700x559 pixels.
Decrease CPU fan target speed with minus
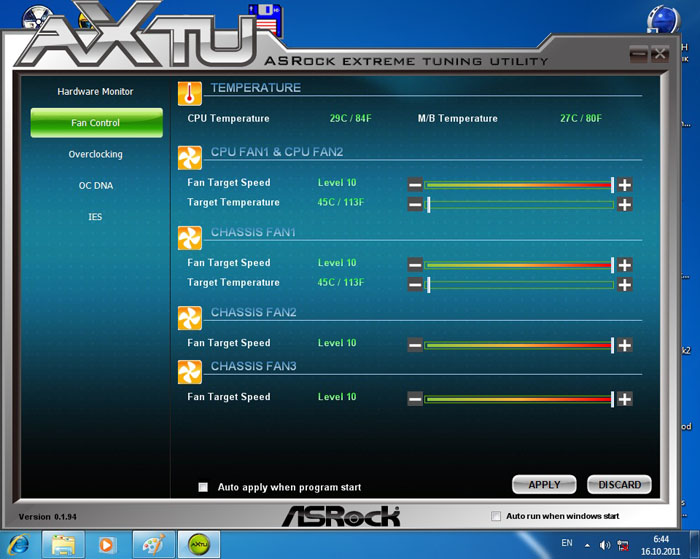pos(415,184)
